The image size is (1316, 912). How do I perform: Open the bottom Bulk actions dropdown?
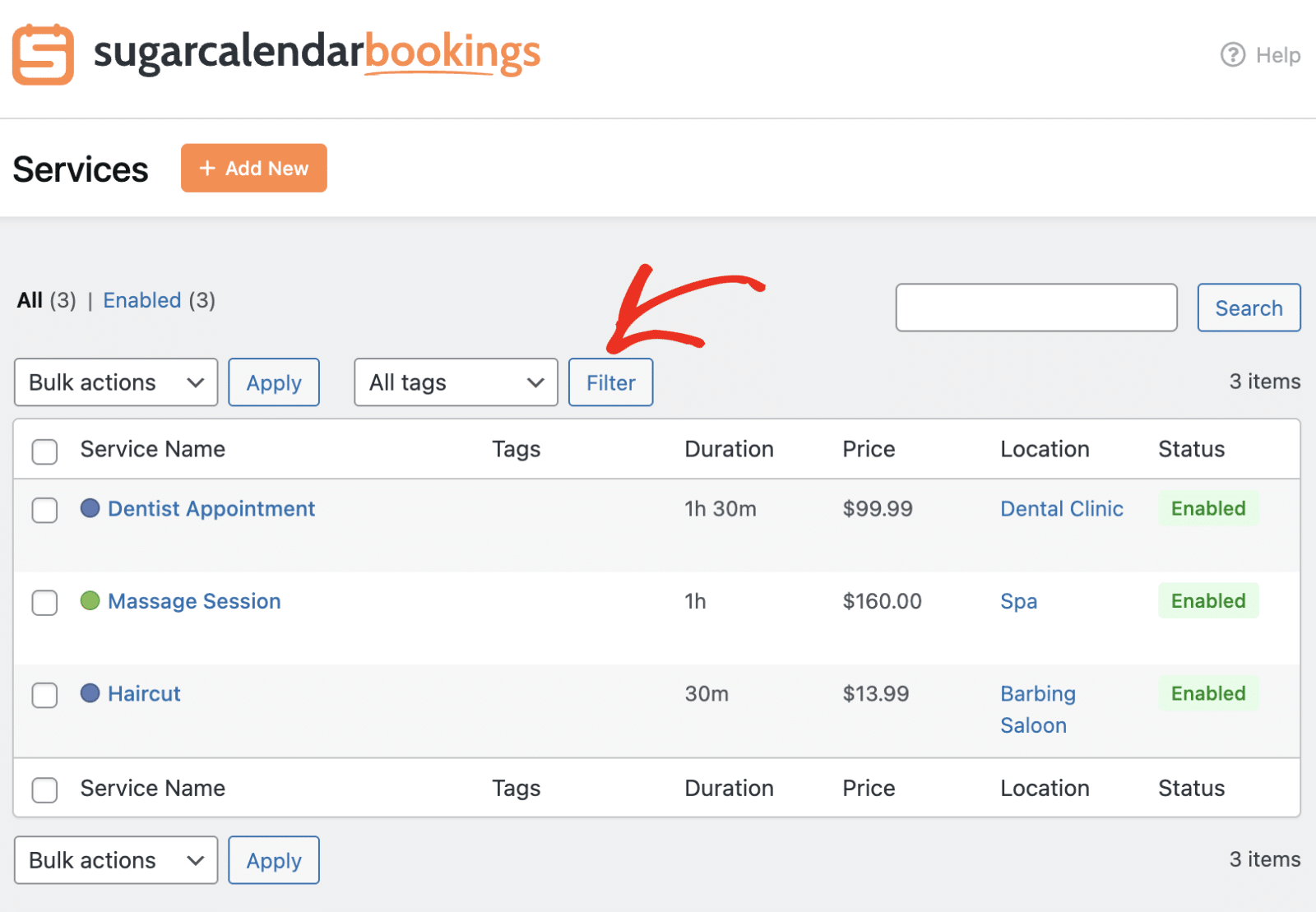[115, 860]
